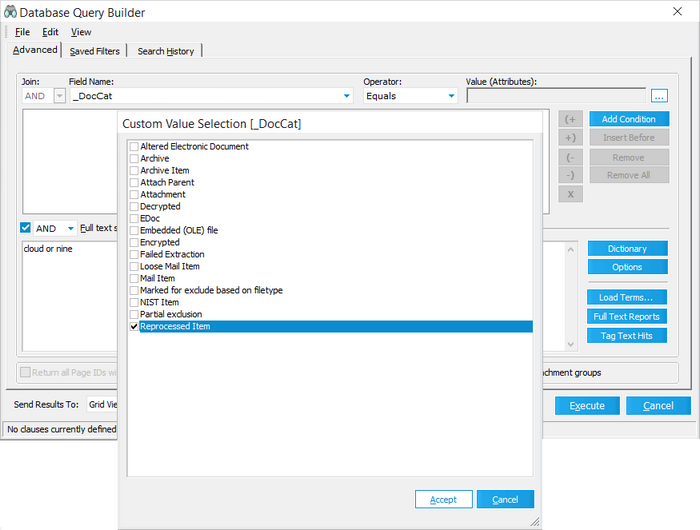Open the View menu
700x530 pixels.
[x=81, y=32]
